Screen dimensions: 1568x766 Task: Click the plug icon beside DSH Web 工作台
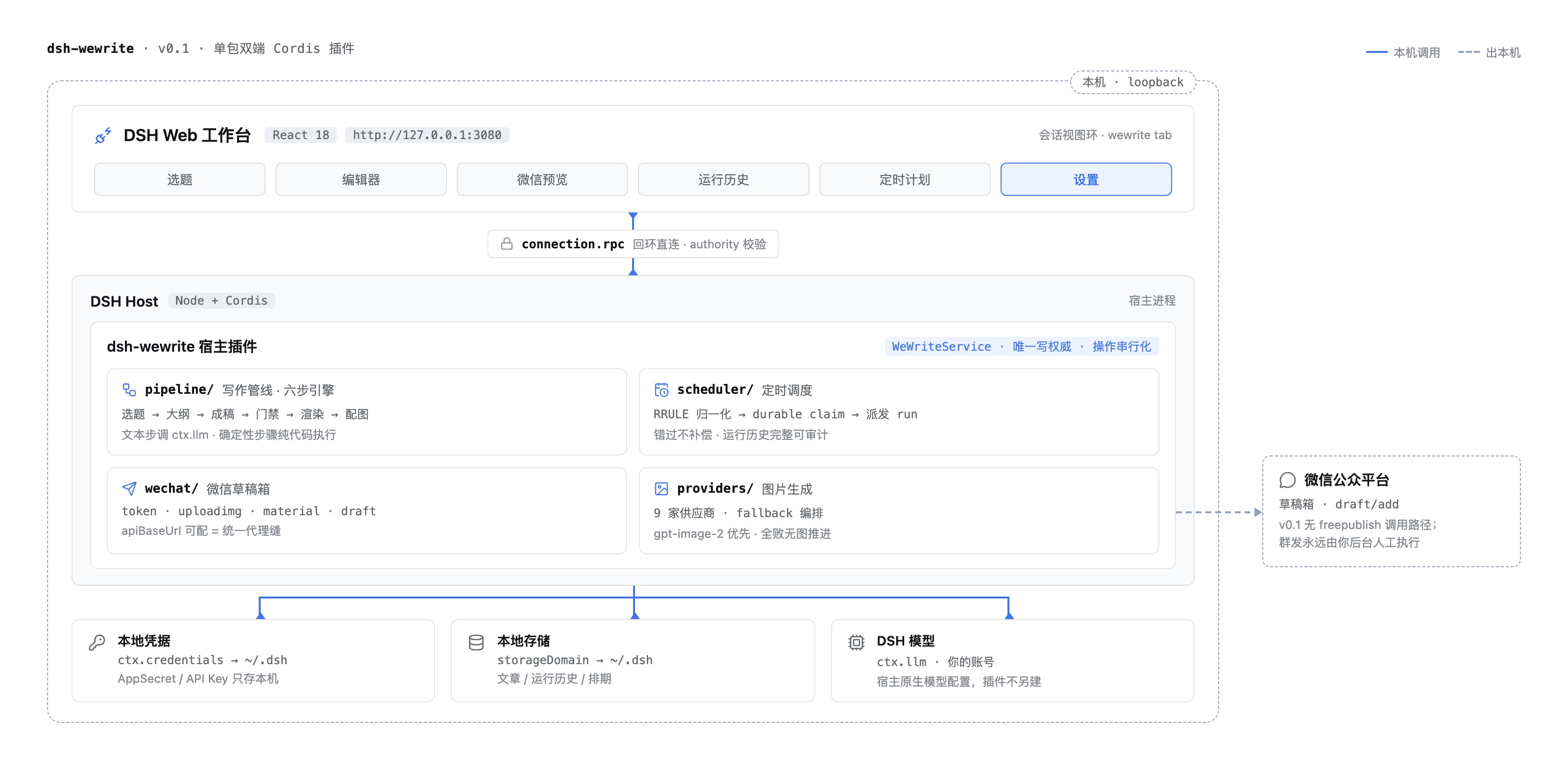103,135
